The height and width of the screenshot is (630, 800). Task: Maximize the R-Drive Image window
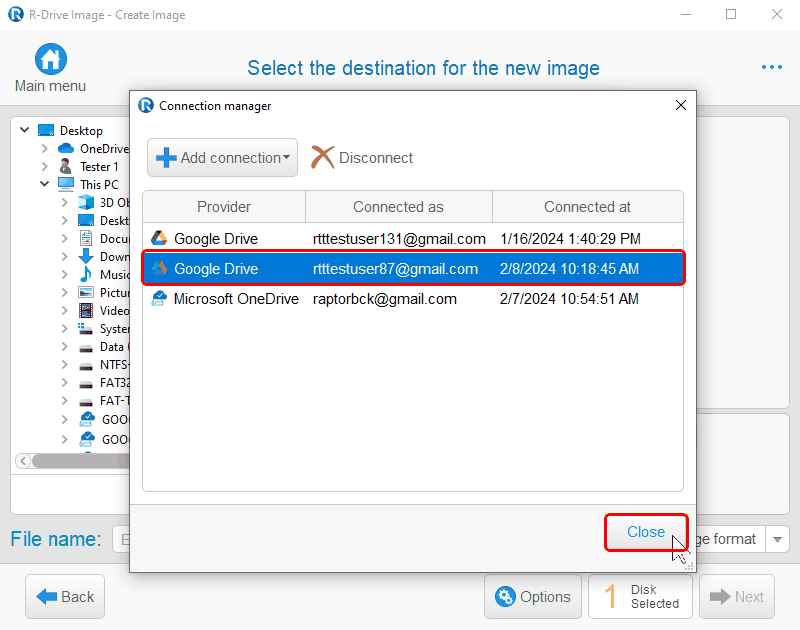pyautogui.click(x=731, y=14)
